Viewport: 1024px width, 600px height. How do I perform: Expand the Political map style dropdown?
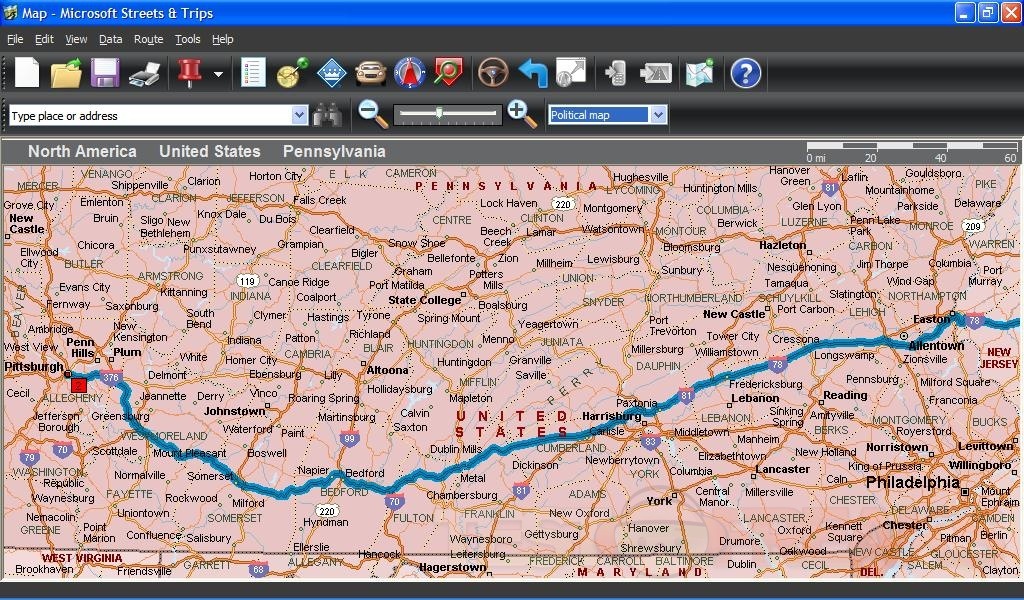point(657,115)
